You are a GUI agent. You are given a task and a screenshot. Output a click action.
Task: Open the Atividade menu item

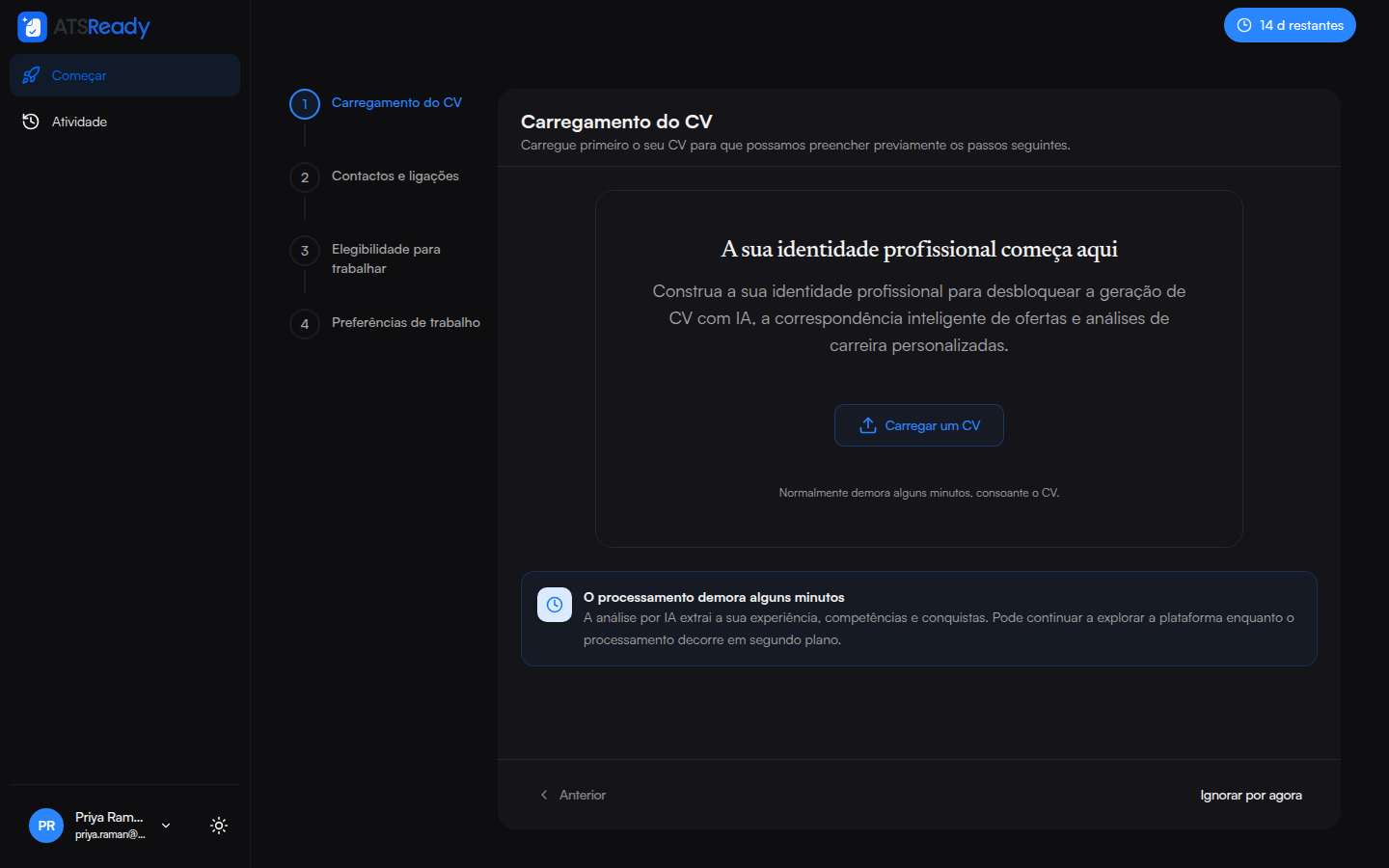coord(125,122)
